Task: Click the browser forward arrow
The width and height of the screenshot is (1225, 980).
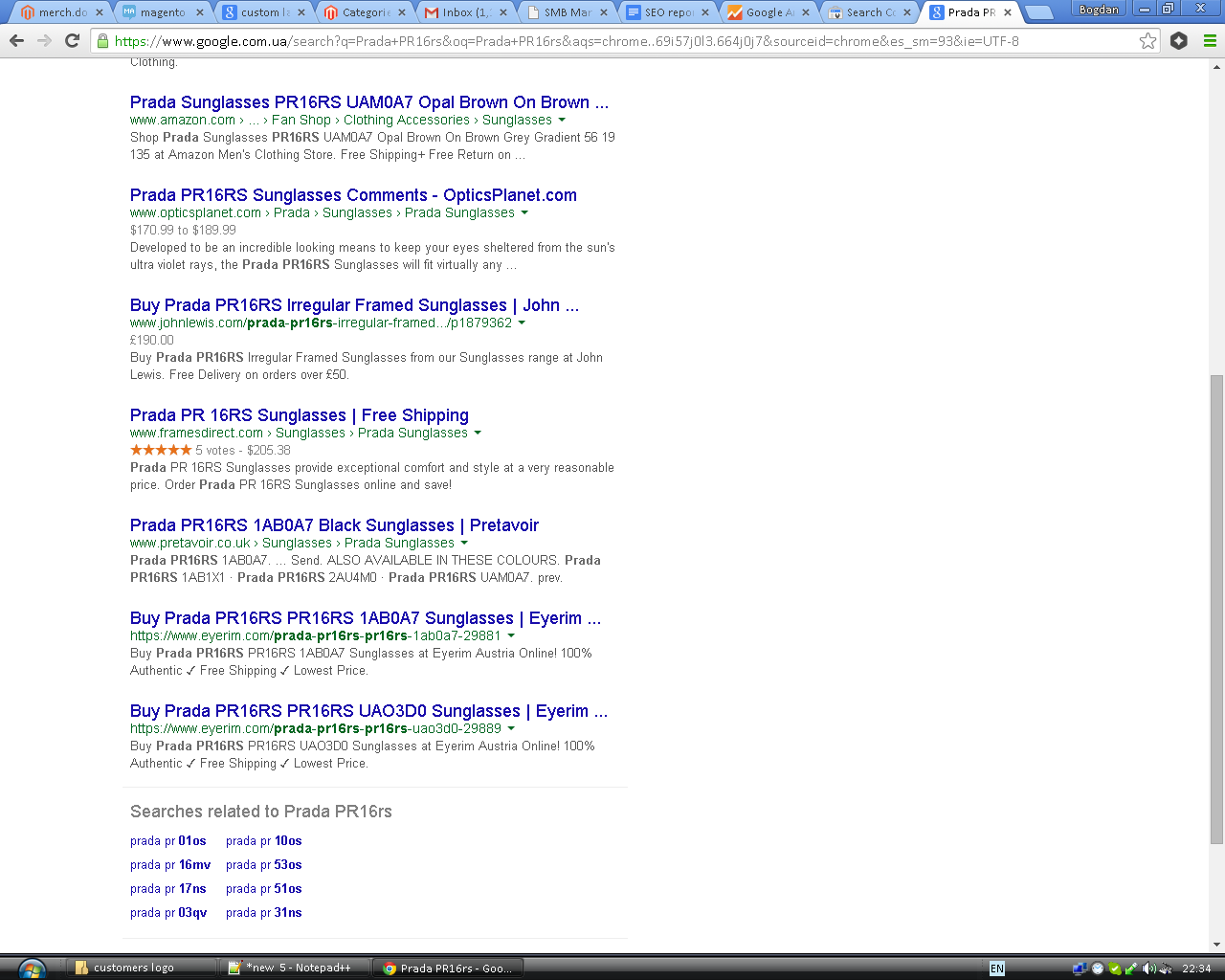Action: click(x=44, y=41)
